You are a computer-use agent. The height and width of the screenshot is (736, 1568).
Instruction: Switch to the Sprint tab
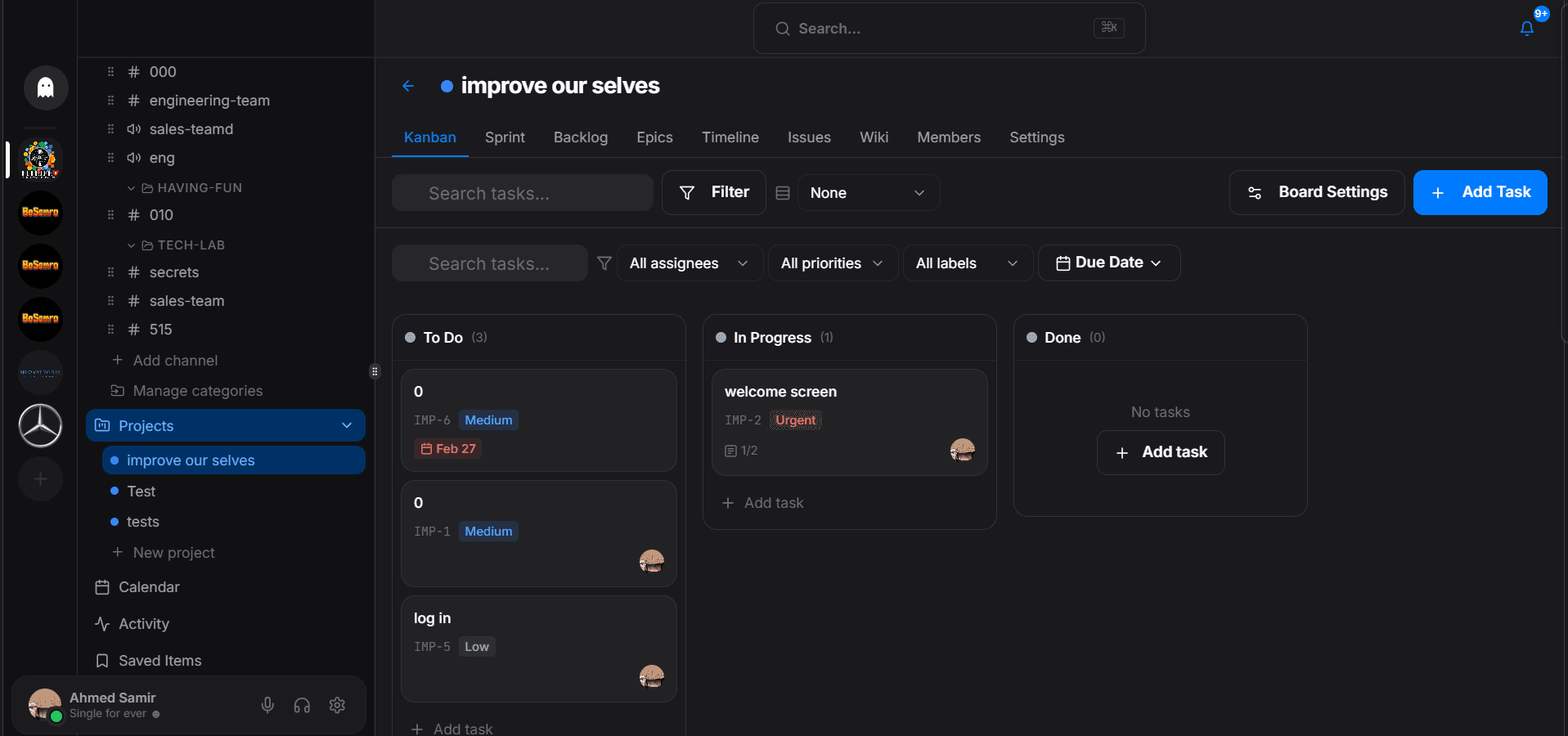pyautogui.click(x=505, y=137)
